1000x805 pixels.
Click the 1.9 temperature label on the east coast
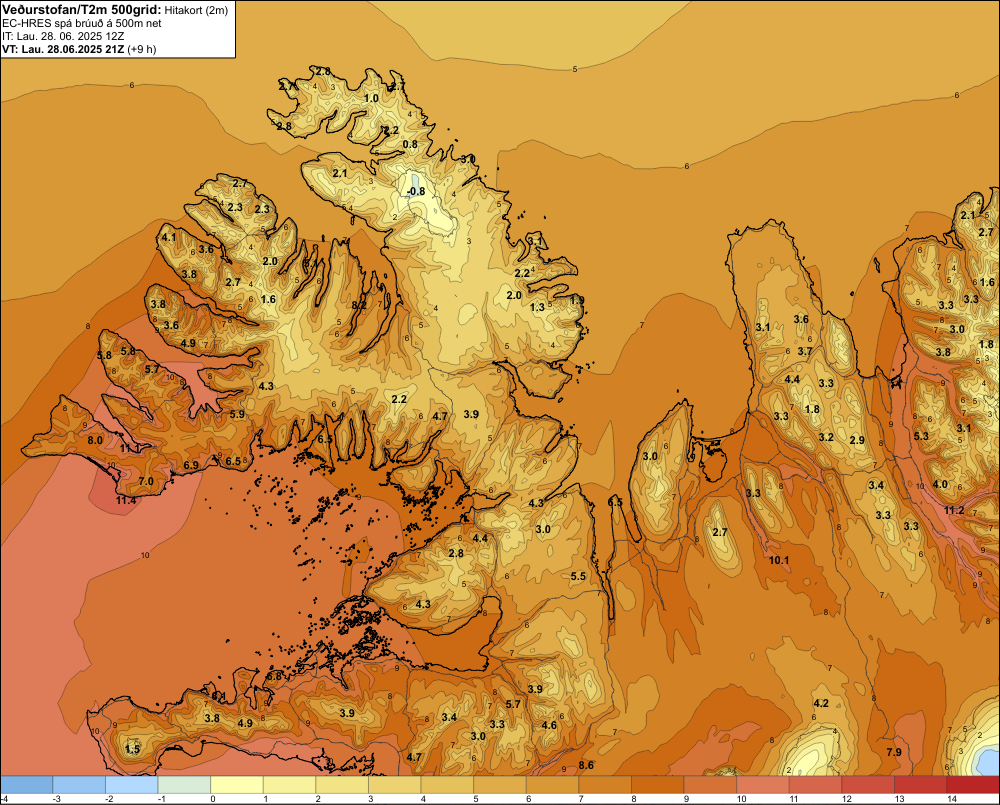(577, 300)
